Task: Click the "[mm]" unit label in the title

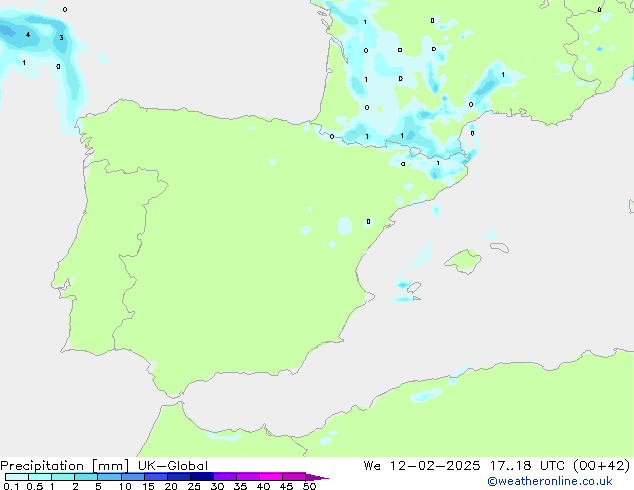Action: (110, 466)
